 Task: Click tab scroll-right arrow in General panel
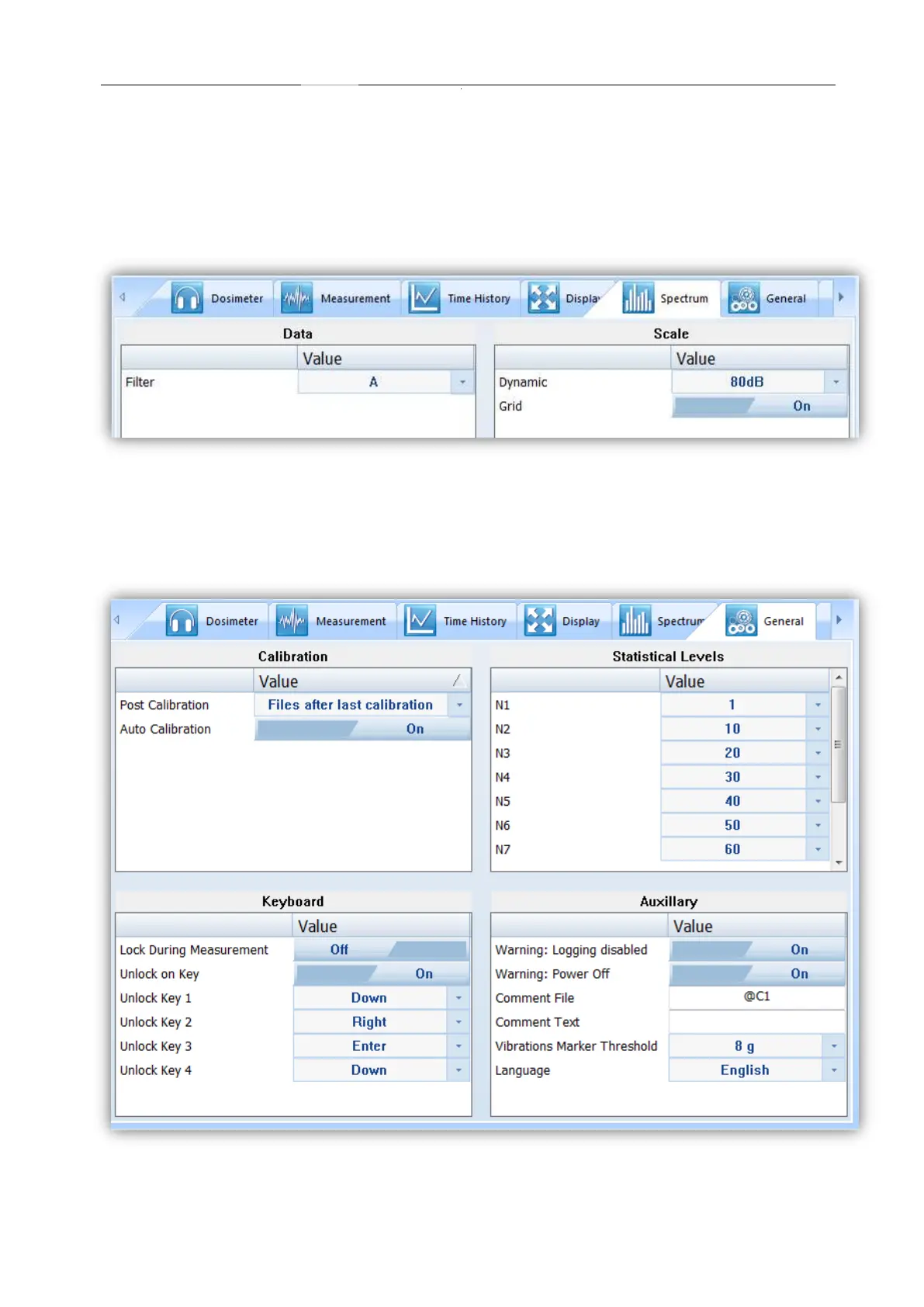[839, 620]
